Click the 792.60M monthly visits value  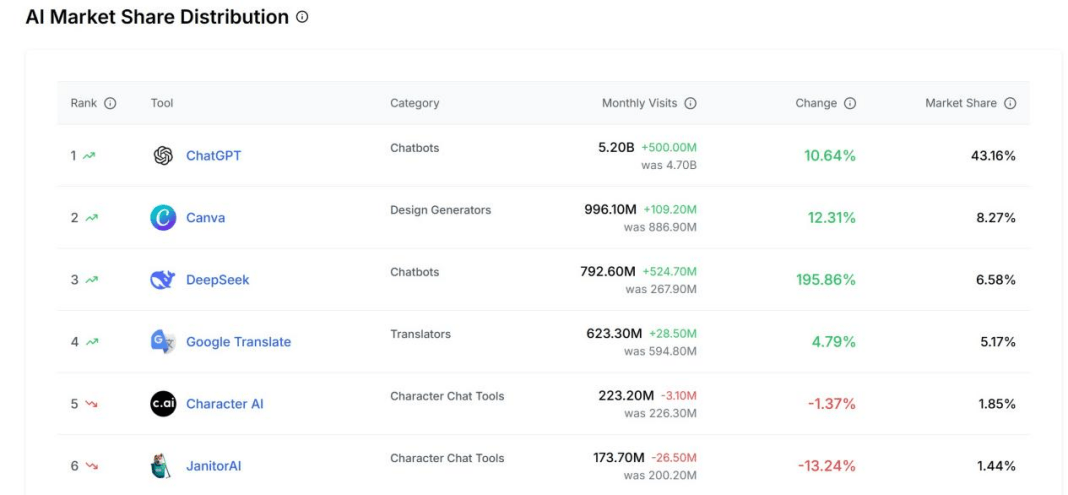coord(608,271)
